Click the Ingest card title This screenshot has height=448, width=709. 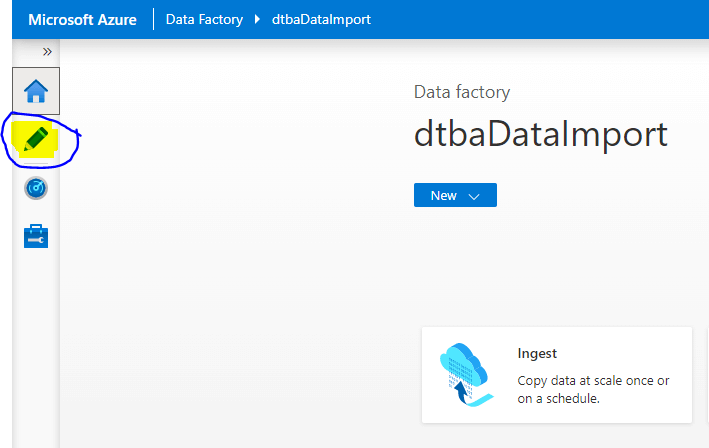pos(537,353)
